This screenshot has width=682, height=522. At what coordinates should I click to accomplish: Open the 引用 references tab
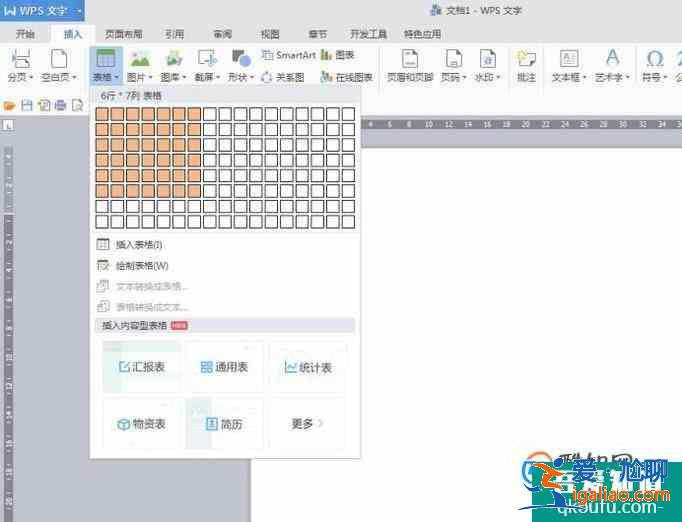tap(174, 34)
